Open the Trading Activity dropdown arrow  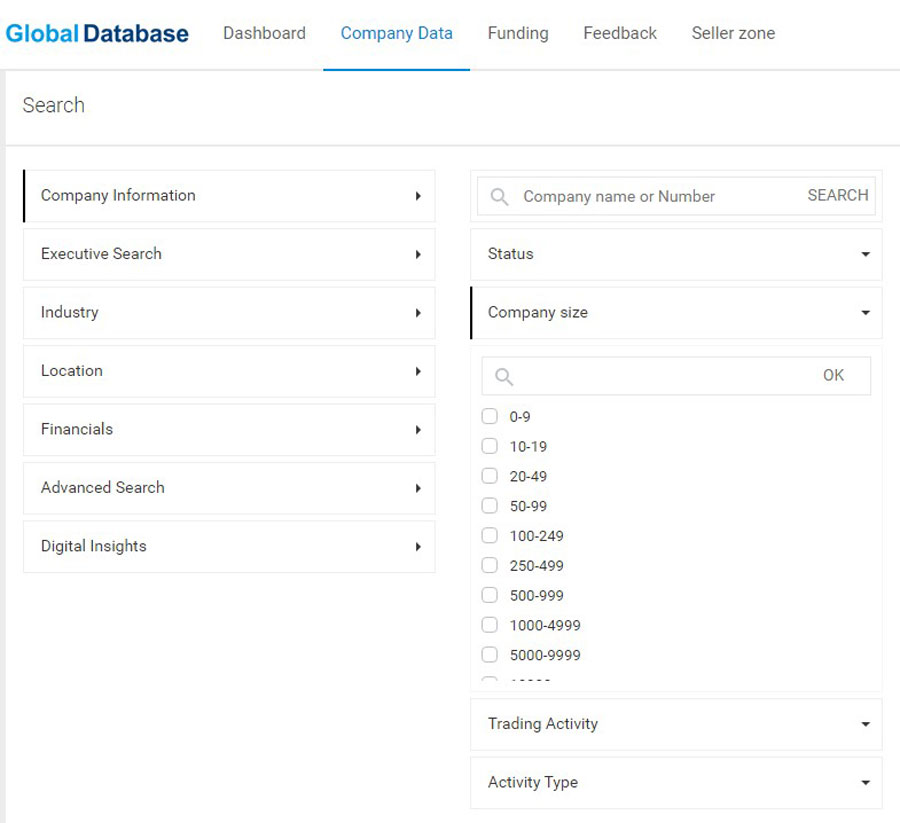pyautogui.click(x=866, y=724)
